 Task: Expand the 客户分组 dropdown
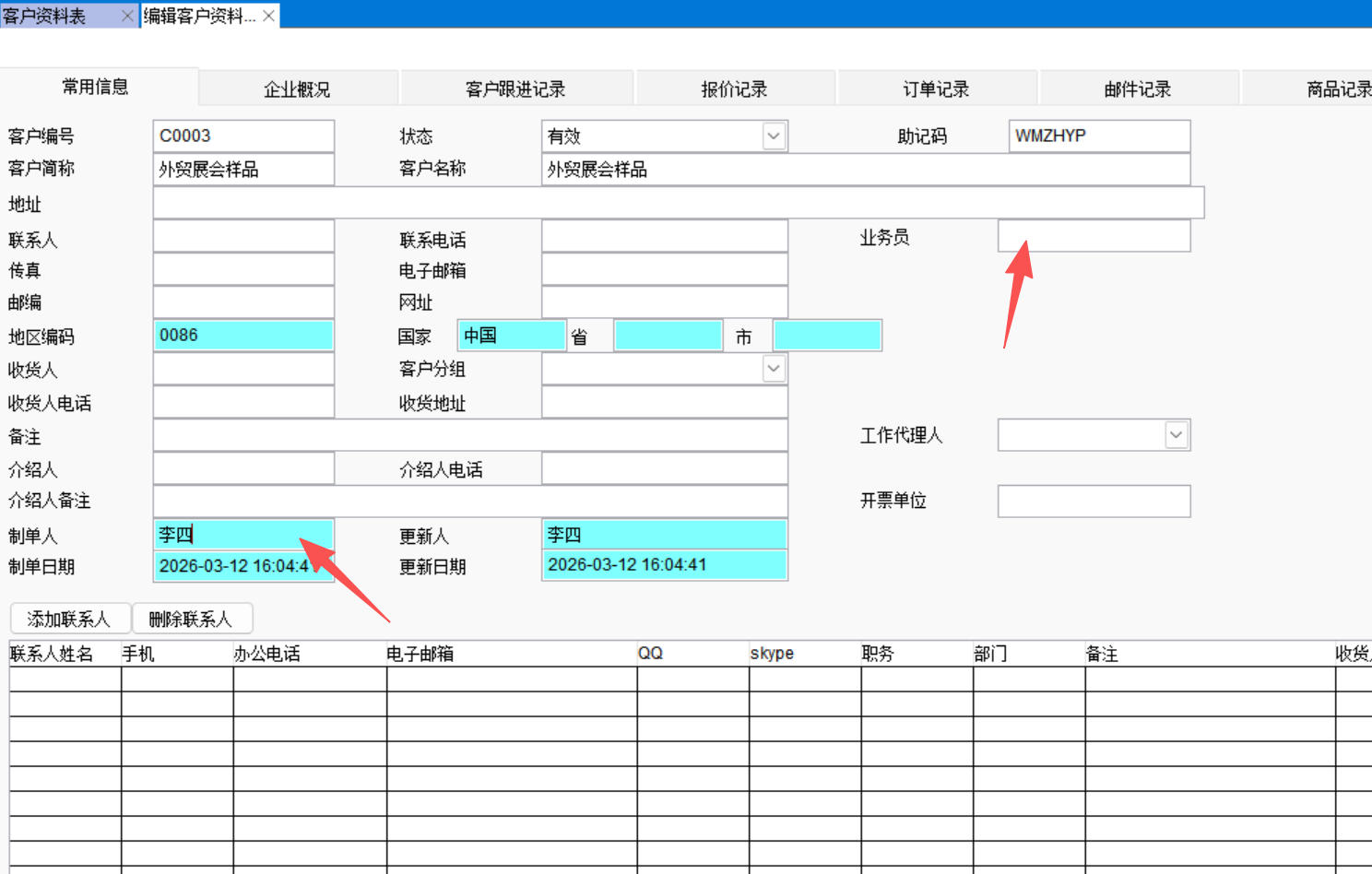[774, 369]
